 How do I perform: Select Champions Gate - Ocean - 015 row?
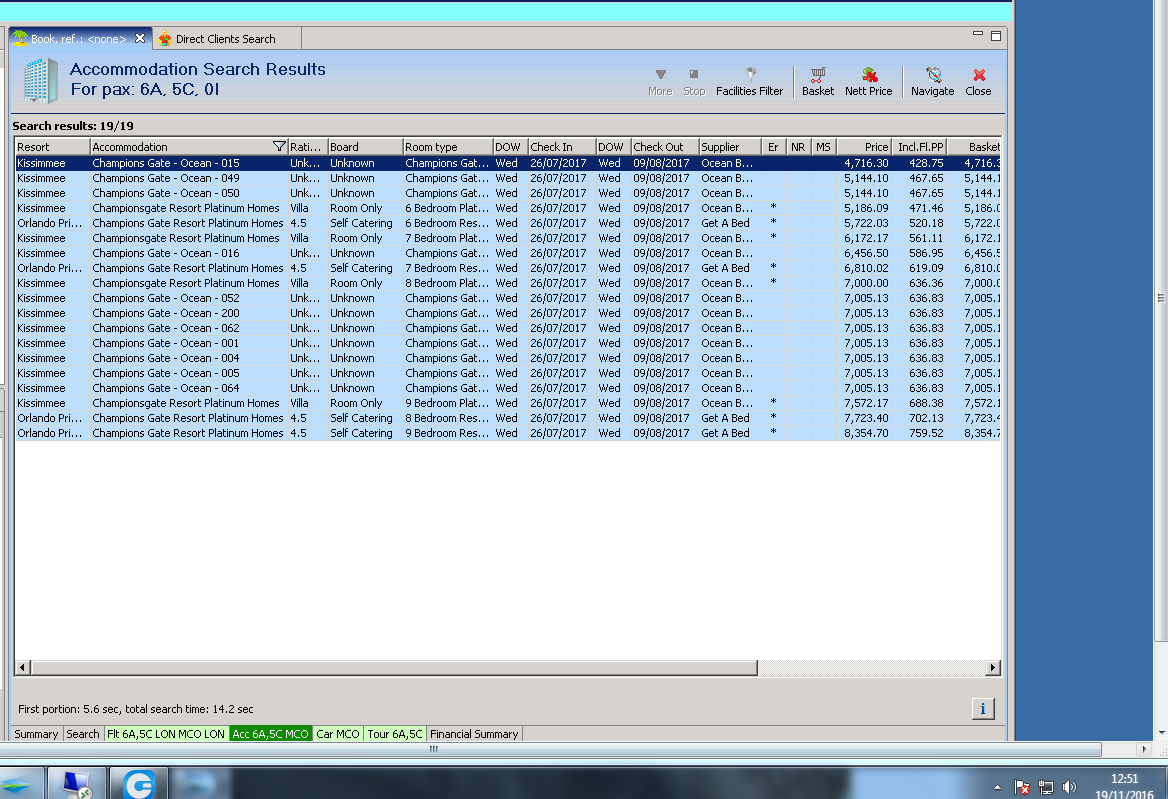[x=507, y=163]
